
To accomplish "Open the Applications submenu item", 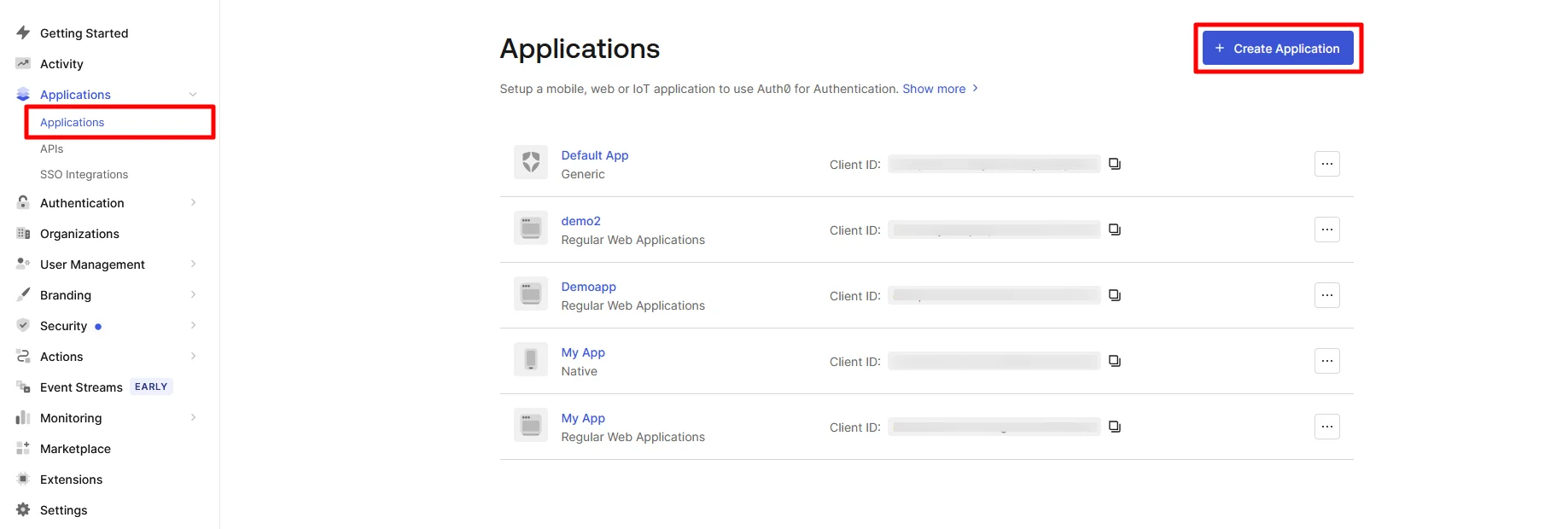I will tap(72, 122).
